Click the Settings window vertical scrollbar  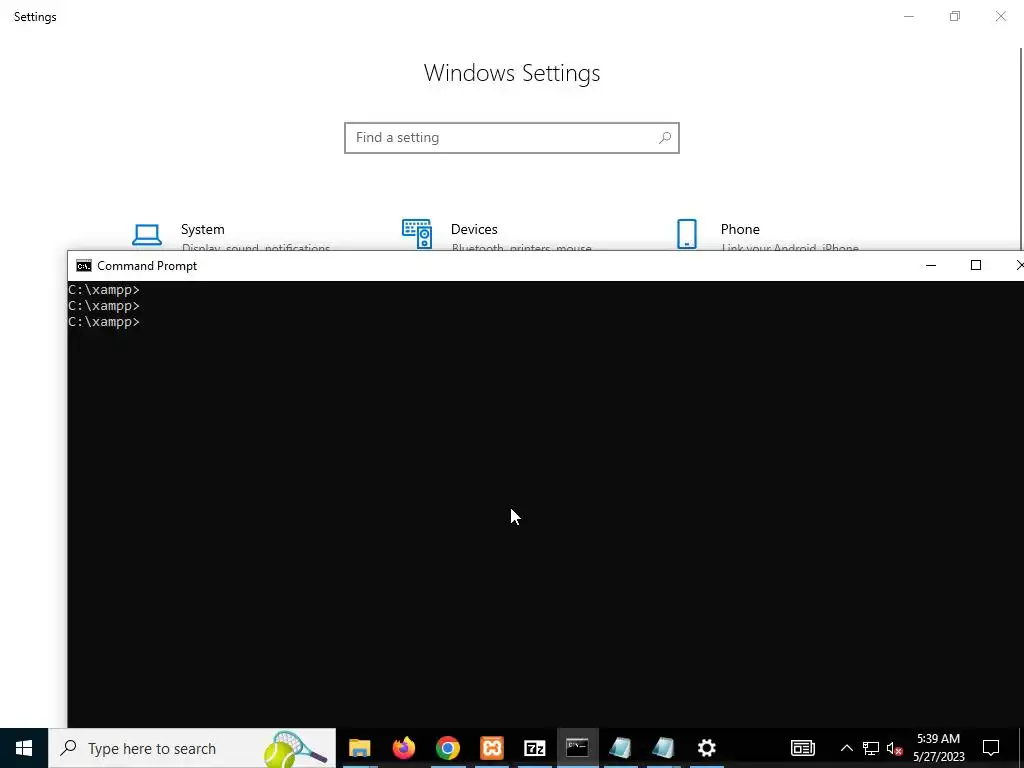coord(1021,147)
